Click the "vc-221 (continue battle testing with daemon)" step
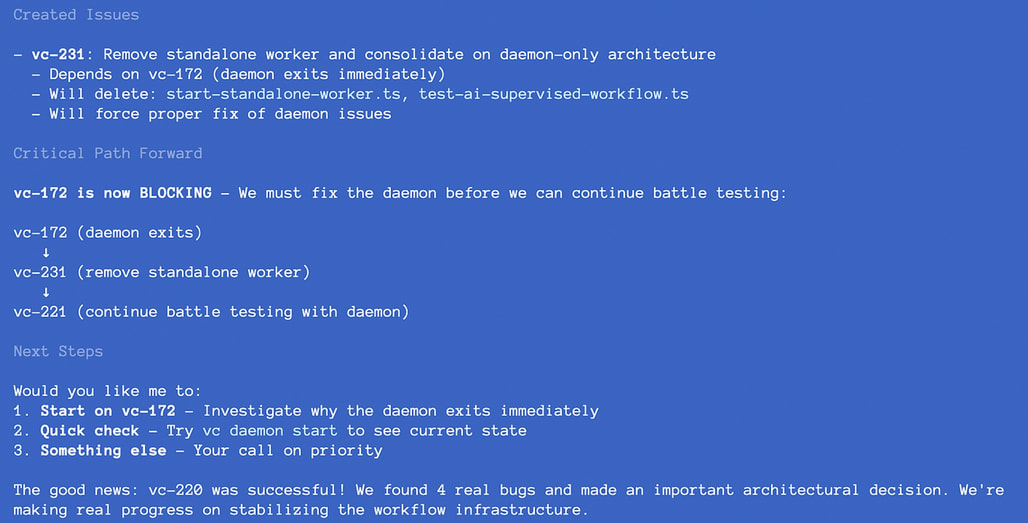1028x523 pixels. coord(211,312)
